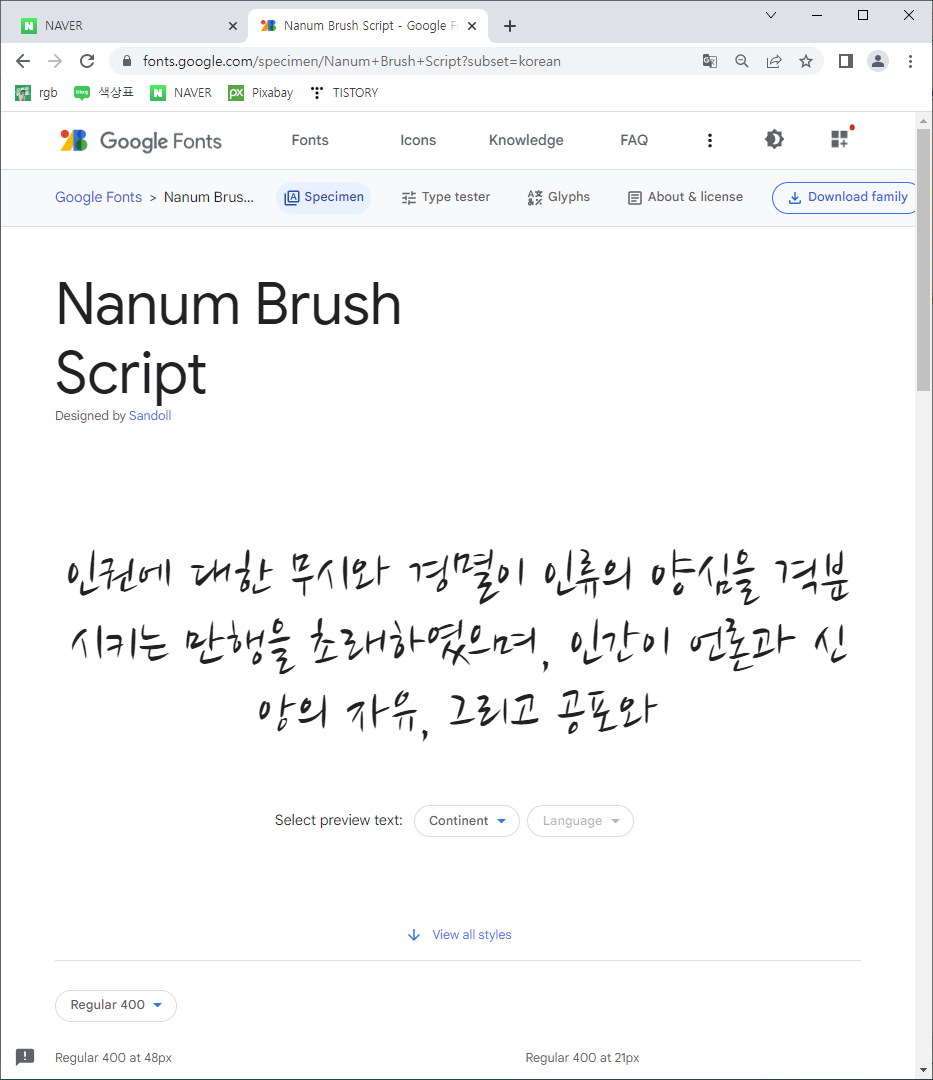Image resolution: width=933 pixels, height=1080 pixels.
Task: Open the browser side panel
Action: [x=846, y=61]
